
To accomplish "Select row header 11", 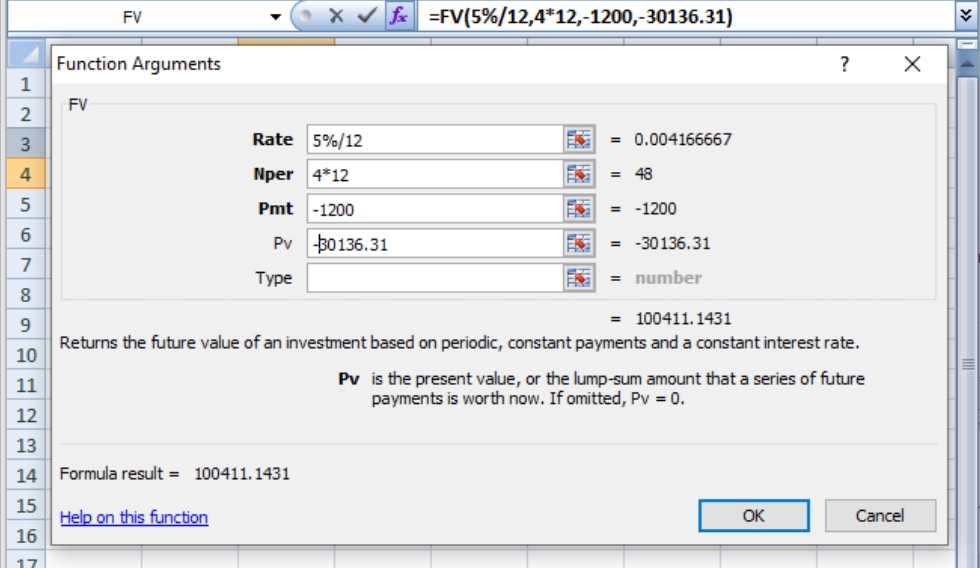I will [26, 385].
